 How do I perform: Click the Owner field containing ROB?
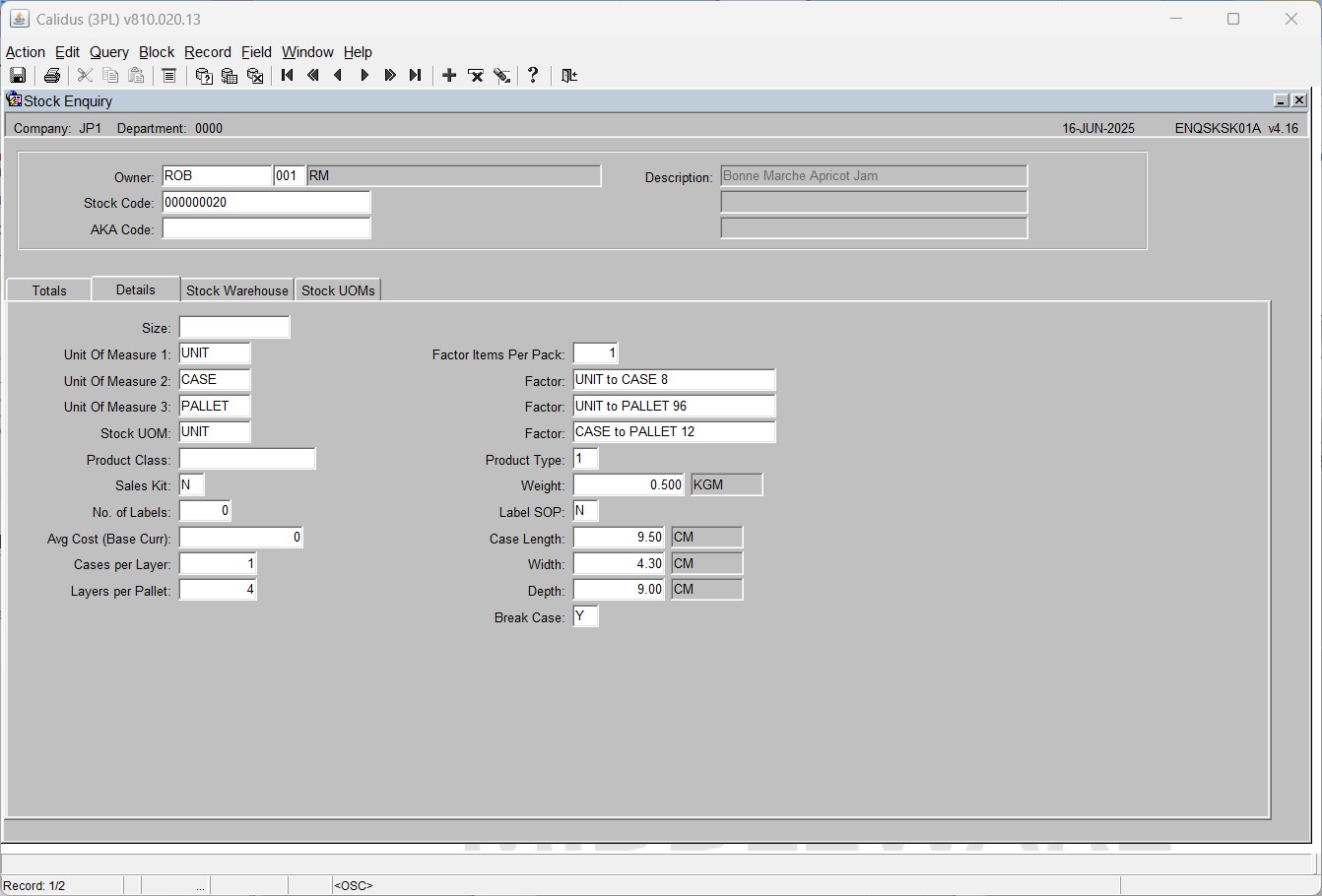[217, 176]
